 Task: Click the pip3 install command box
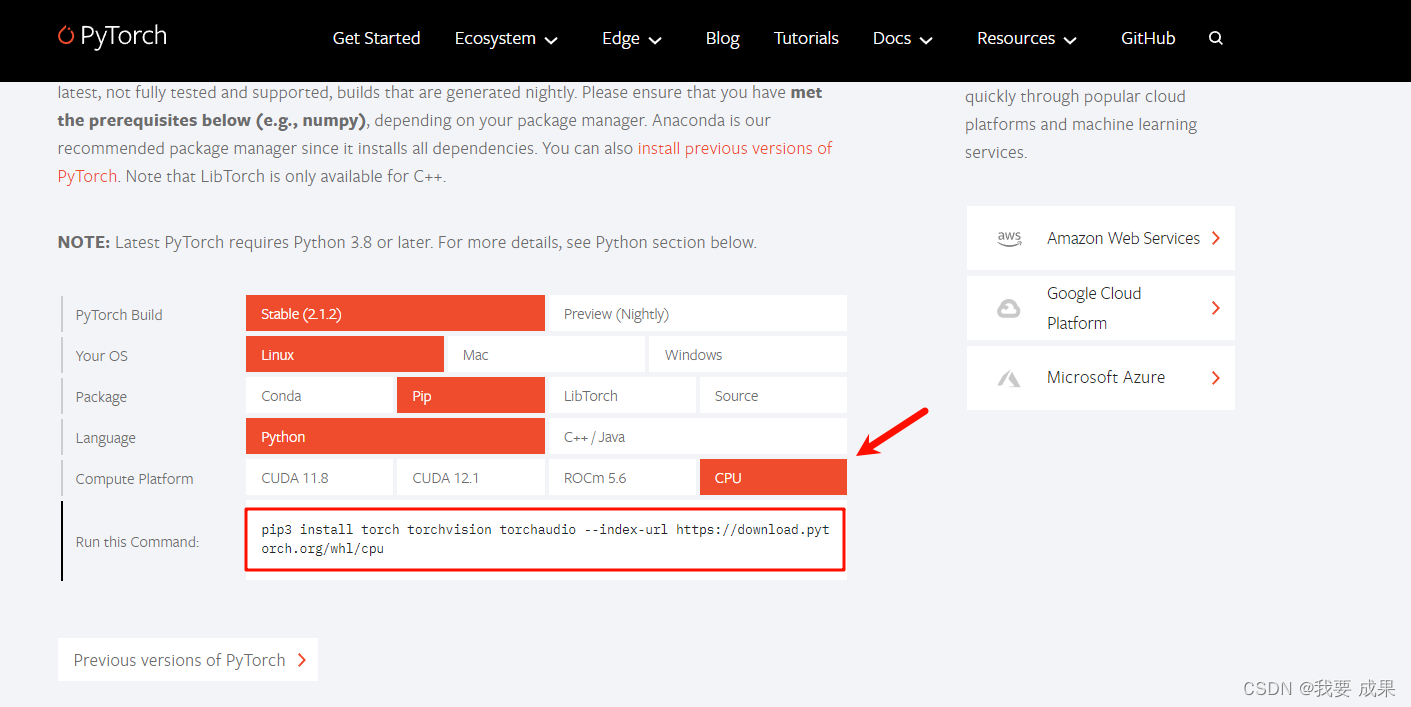(545, 539)
